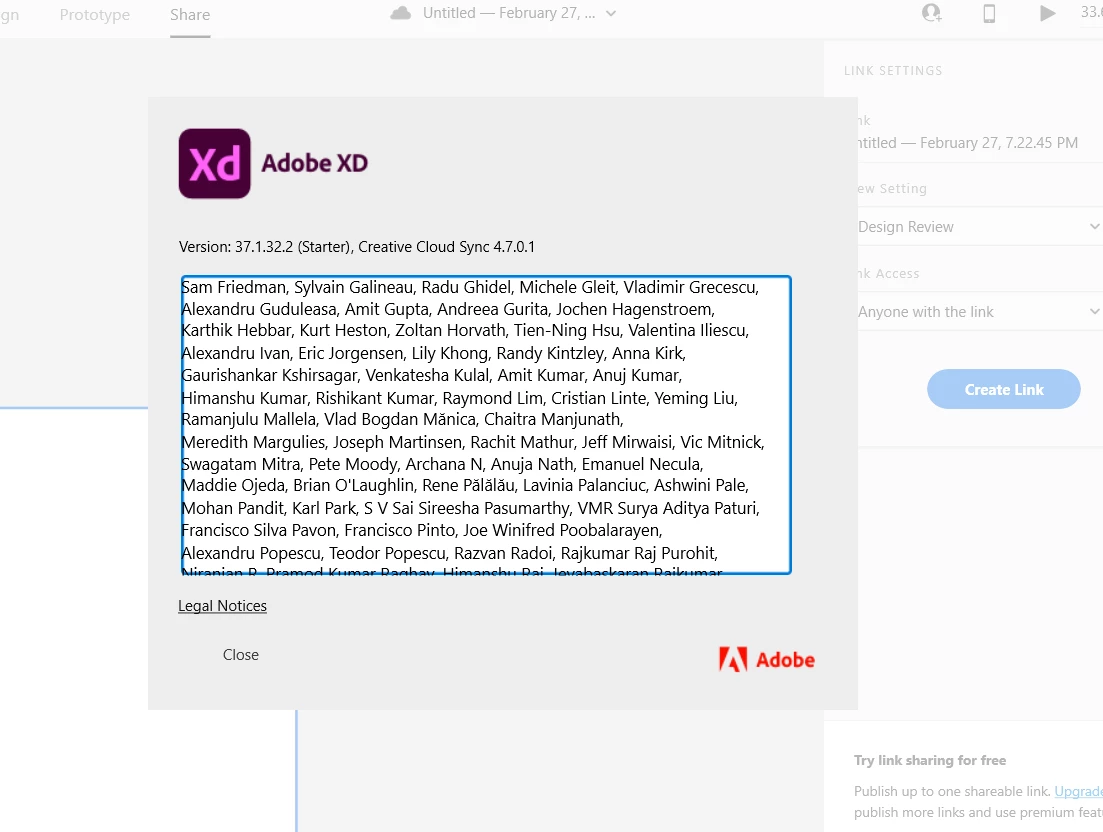1103x832 pixels.
Task: Click the Untitled document name in title bar
Action: [509, 13]
